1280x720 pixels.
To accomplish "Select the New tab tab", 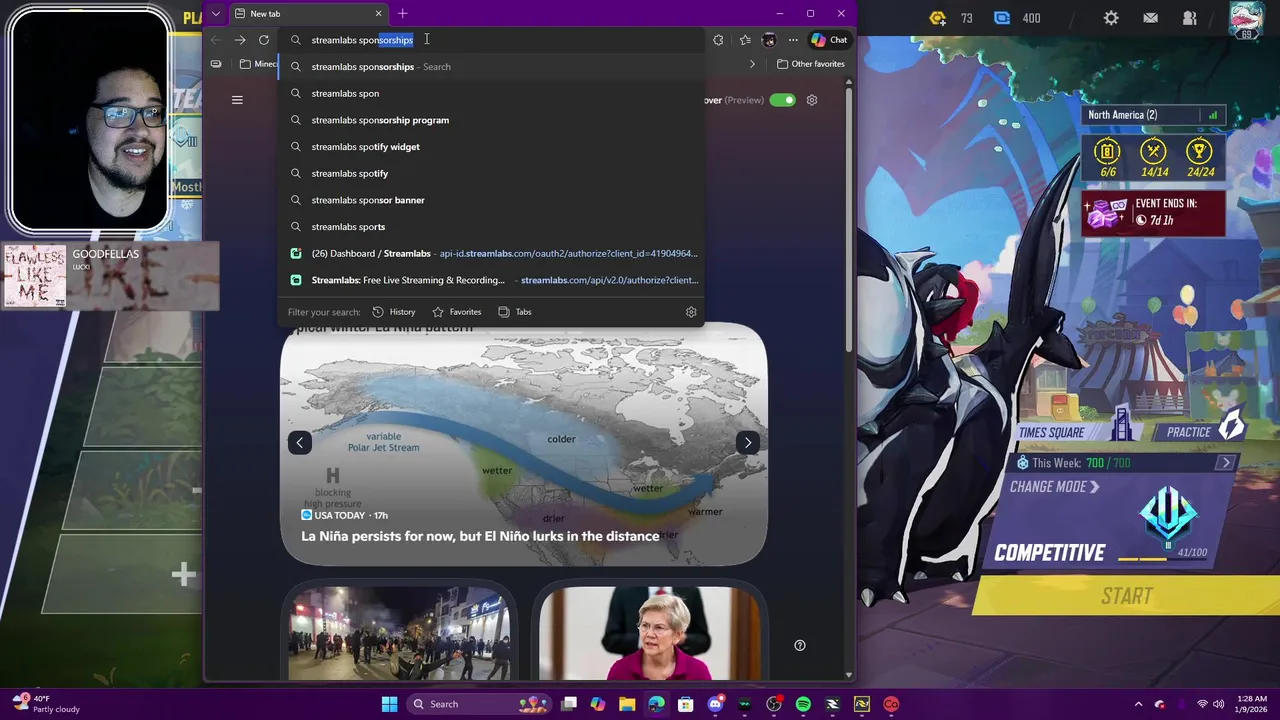I will [x=309, y=14].
